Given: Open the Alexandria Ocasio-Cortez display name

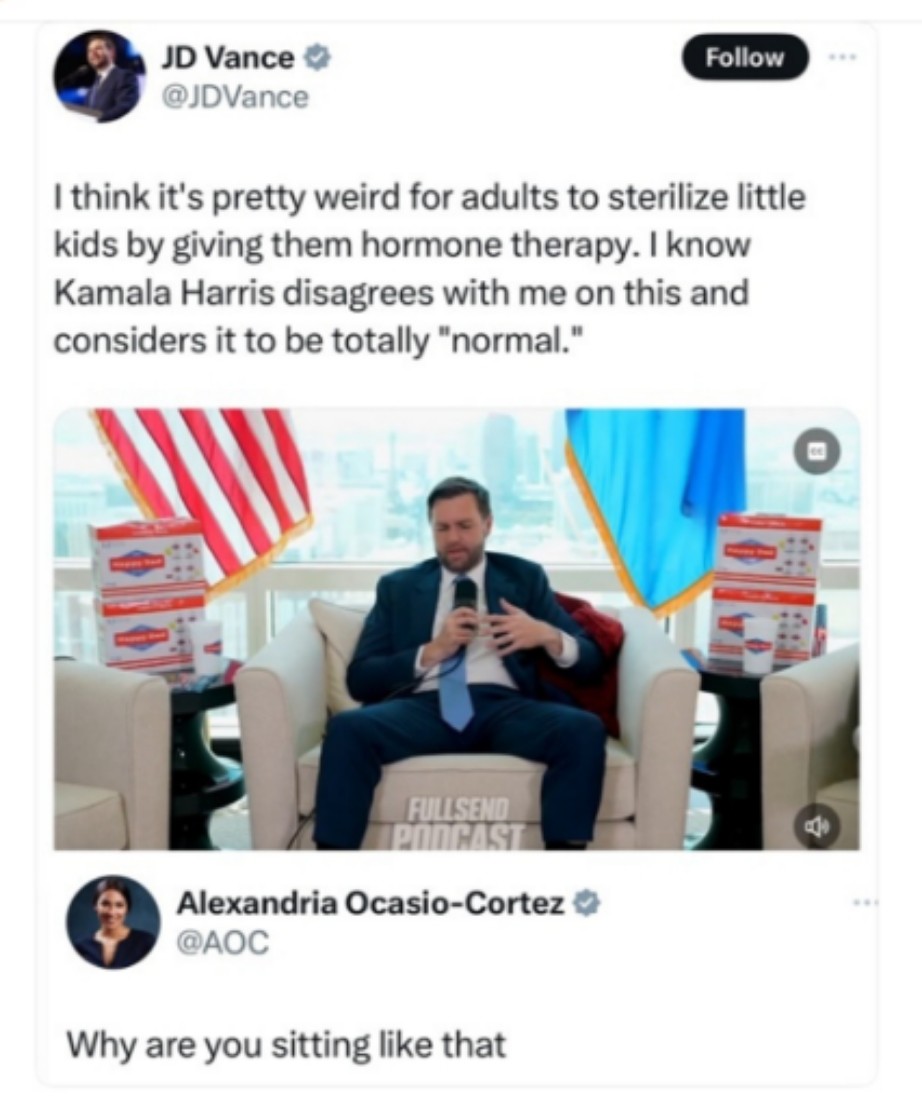Looking at the screenshot, I should click(x=370, y=903).
